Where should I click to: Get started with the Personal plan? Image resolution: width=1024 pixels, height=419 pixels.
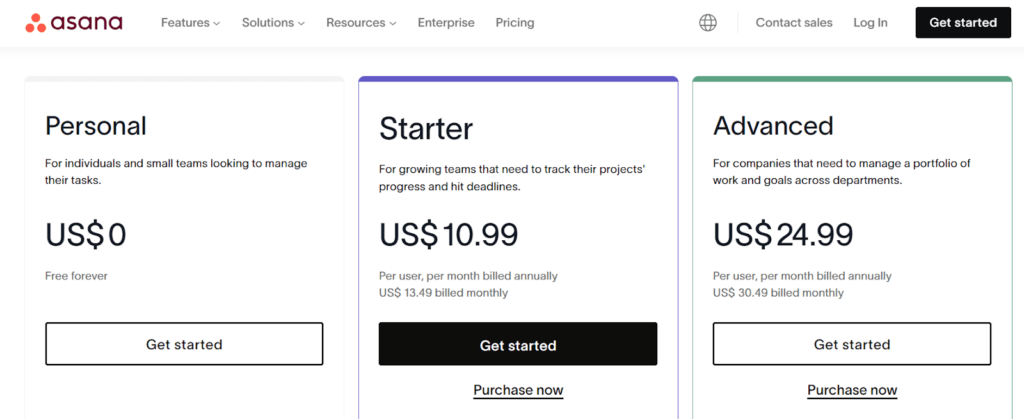(x=184, y=344)
